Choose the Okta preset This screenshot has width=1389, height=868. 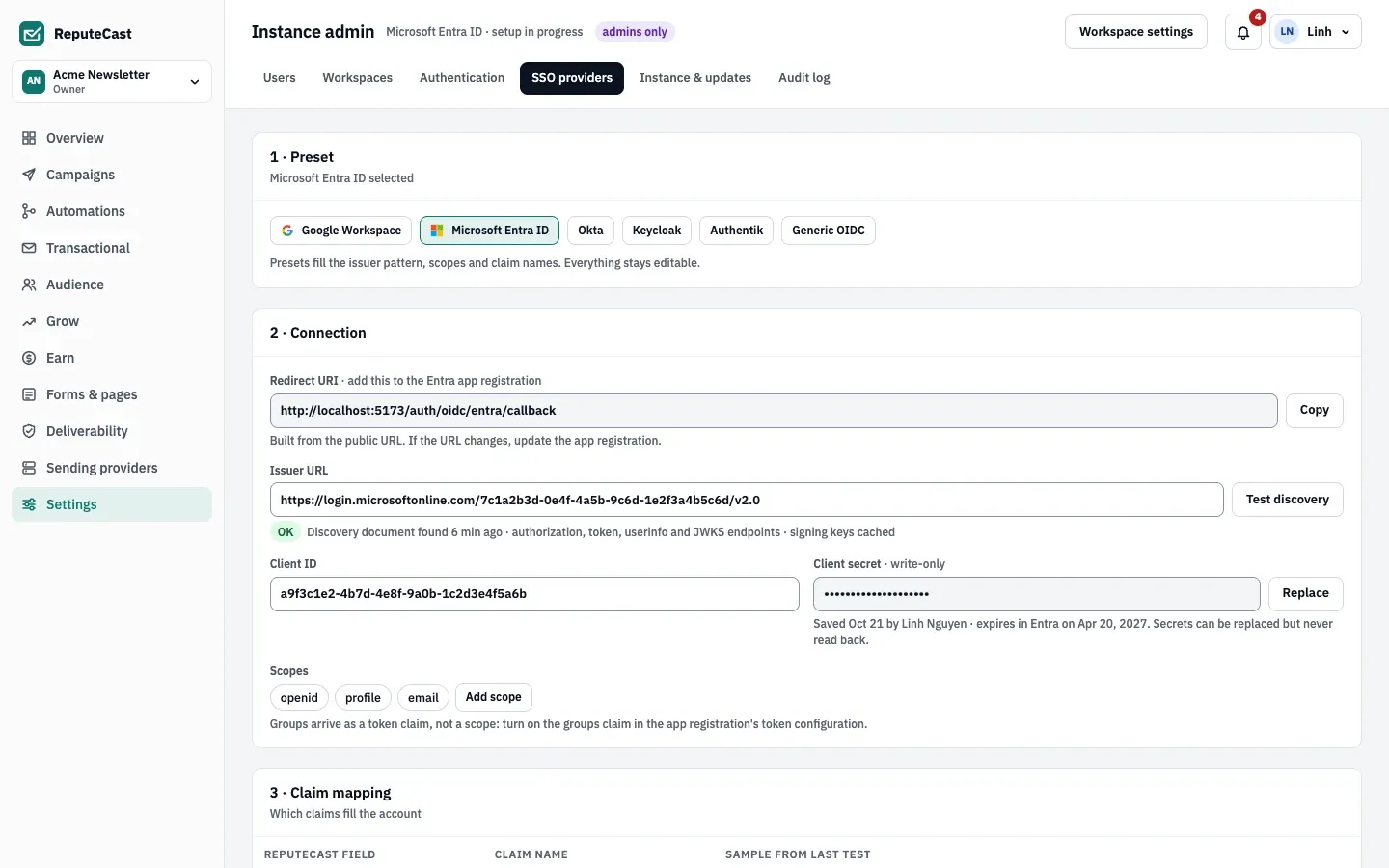point(590,231)
